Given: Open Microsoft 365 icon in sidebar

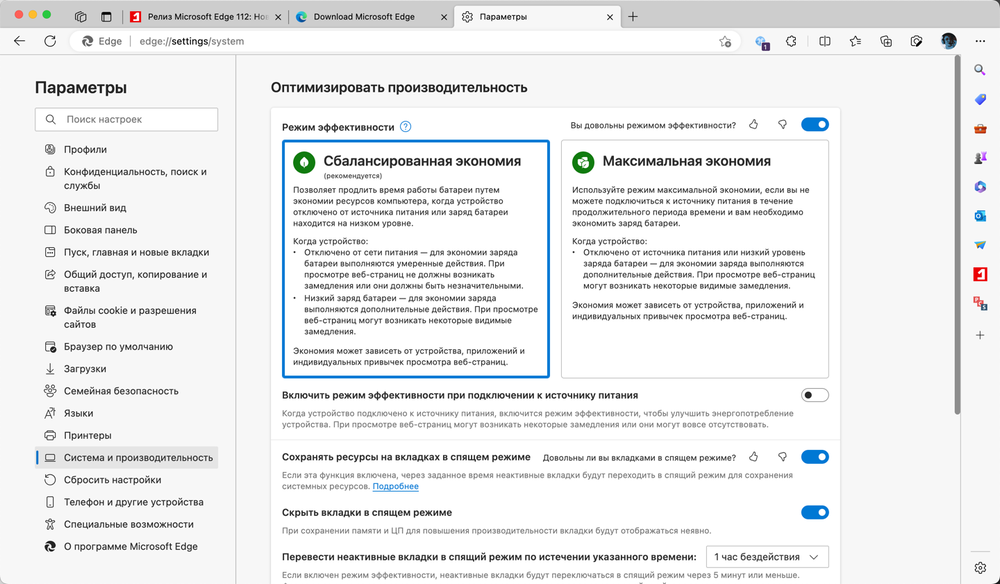Looking at the screenshot, I should point(980,187).
